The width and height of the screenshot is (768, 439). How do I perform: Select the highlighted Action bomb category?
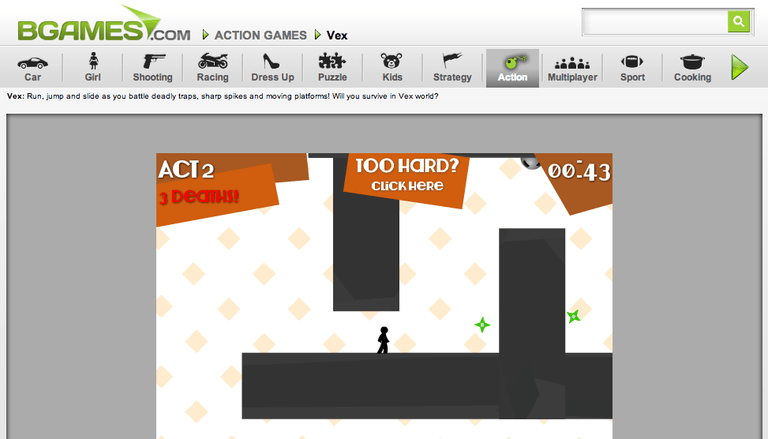pyautogui.click(x=512, y=68)
